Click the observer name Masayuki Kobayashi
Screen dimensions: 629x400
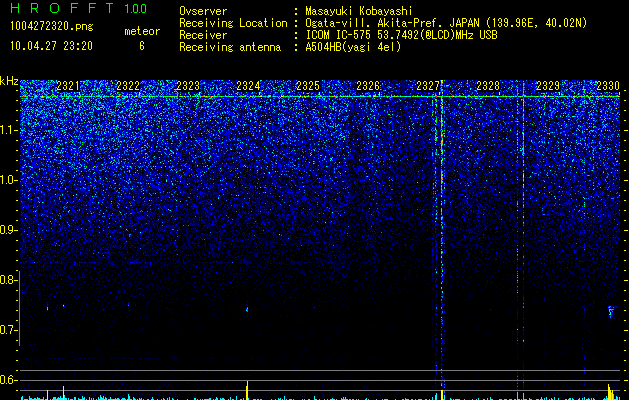pos(359,12)
